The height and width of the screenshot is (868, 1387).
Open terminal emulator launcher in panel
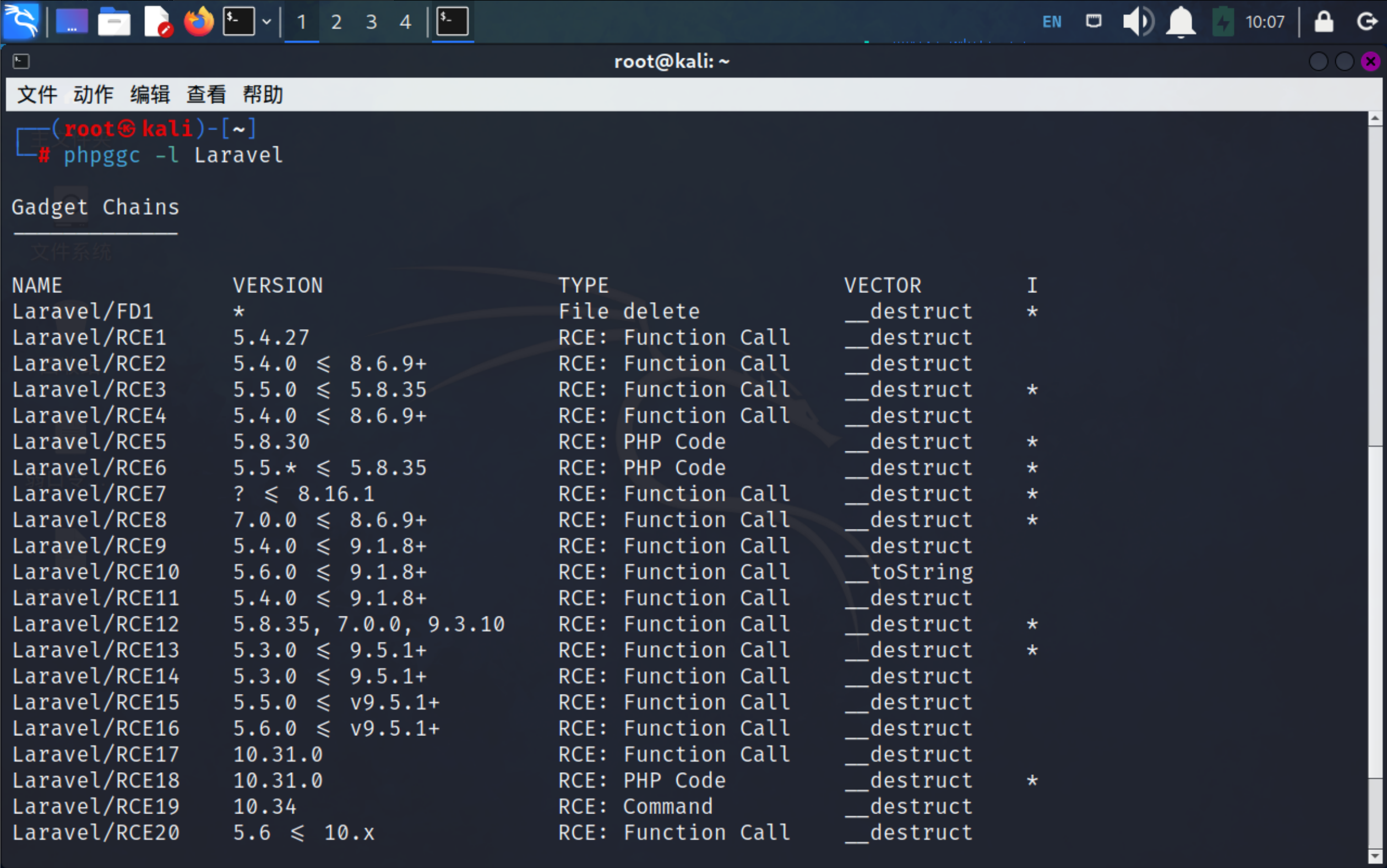[238, 22]
